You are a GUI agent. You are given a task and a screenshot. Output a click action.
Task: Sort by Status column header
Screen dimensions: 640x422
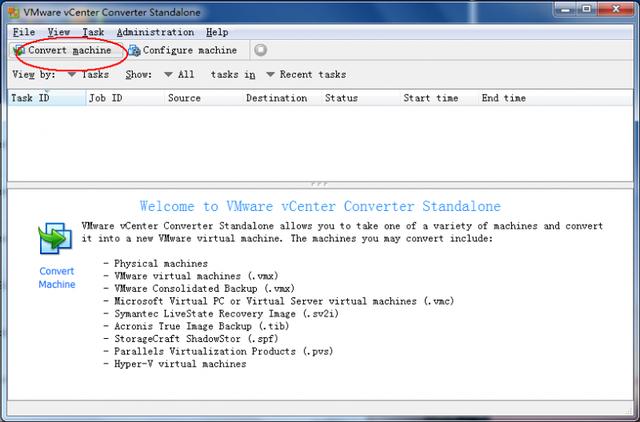[360, 98]
